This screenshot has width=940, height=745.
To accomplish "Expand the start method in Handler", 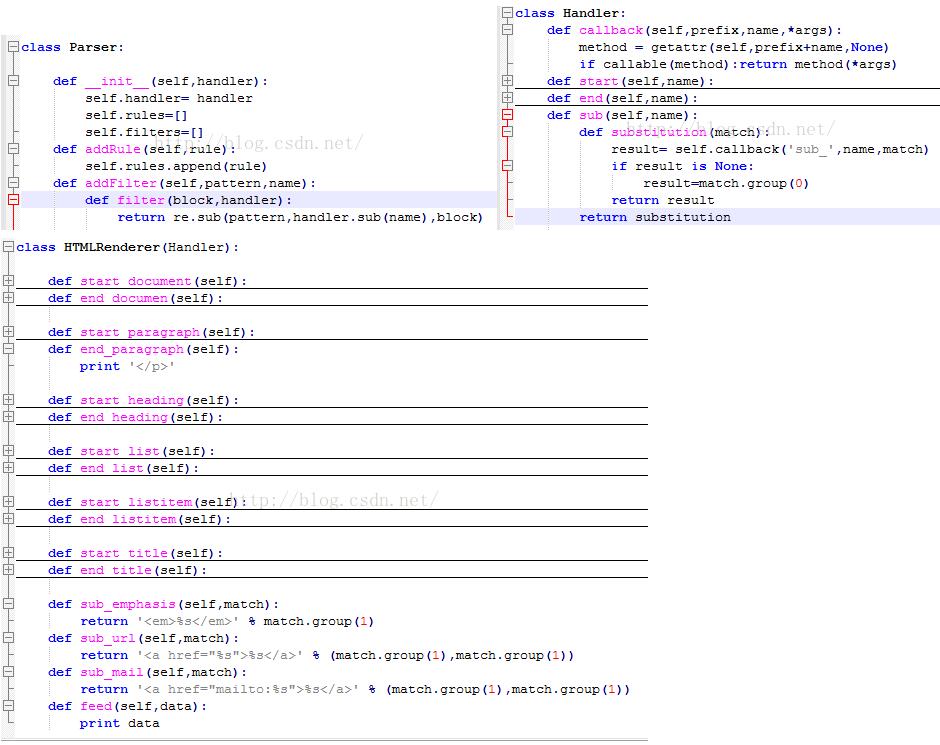I will (507, 81).
